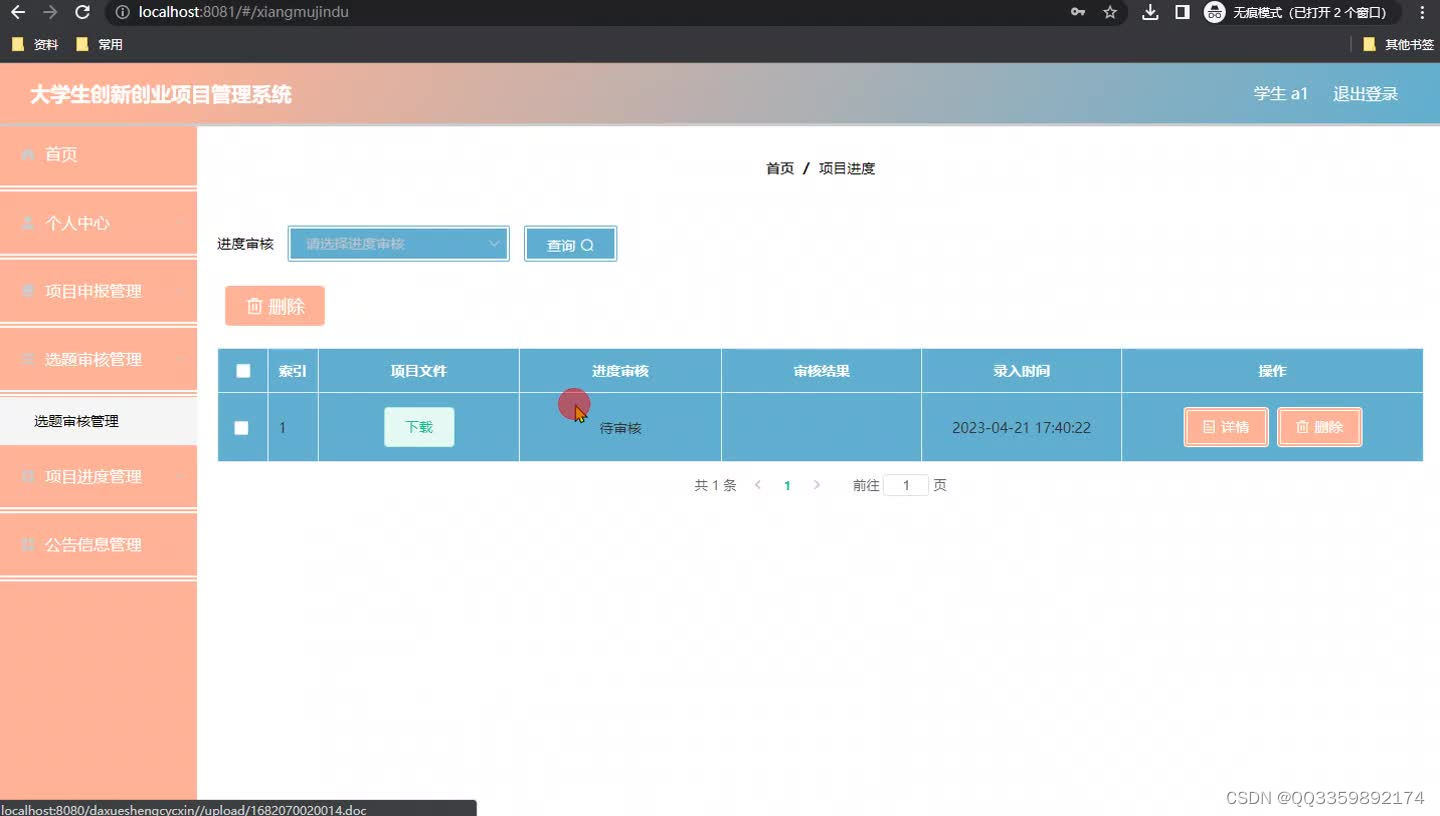Screen dimensions: 1440x816
Task: Collapse 选题审核管理 sidebar menu
Action: tap(98, 359)
